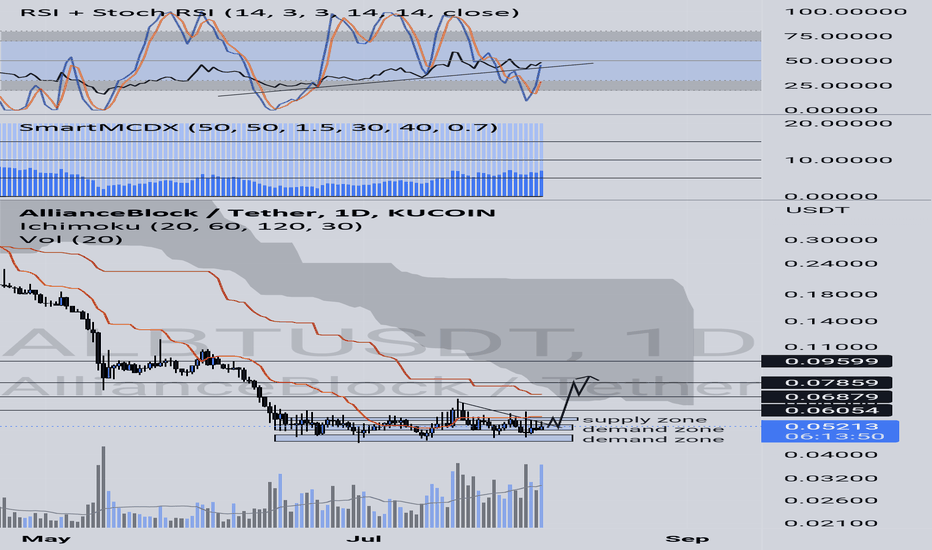Click the May label on time axis
The width and height of the screenshot is (932, 550).
[45, 539]
